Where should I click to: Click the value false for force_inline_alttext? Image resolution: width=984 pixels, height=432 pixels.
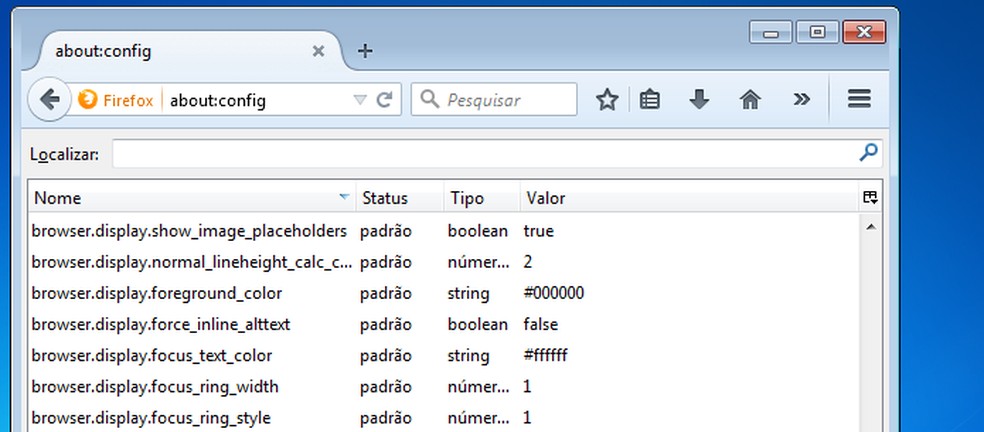540,325
